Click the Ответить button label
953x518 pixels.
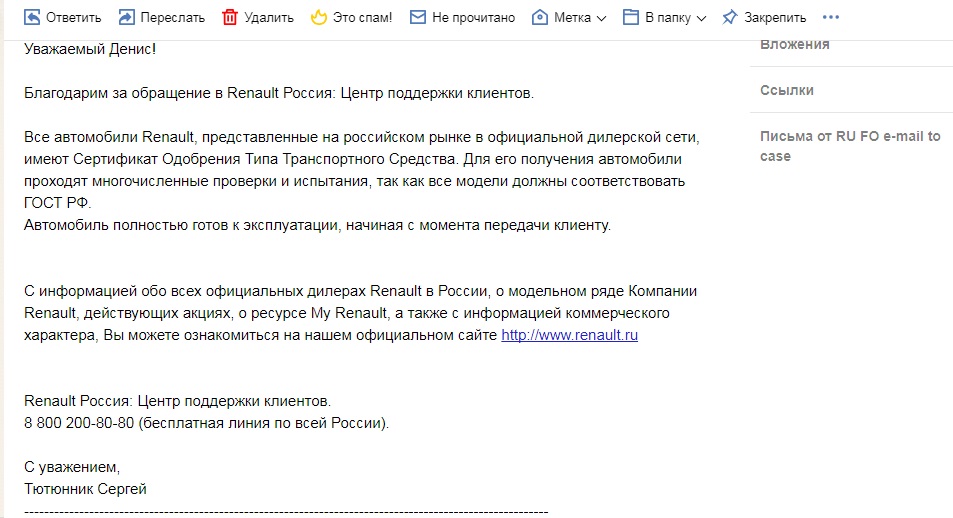click(x=74, y=18)
